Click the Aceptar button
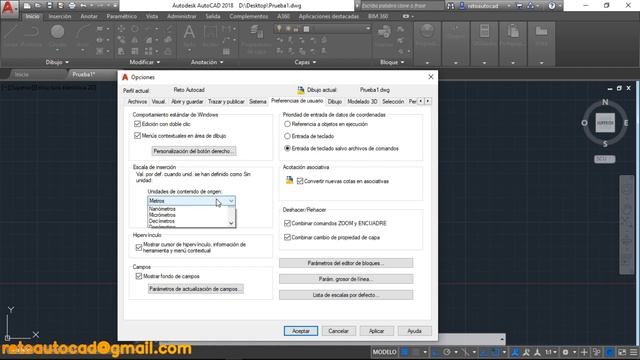The height and width of the screenshot is (360, 640). 301,331
